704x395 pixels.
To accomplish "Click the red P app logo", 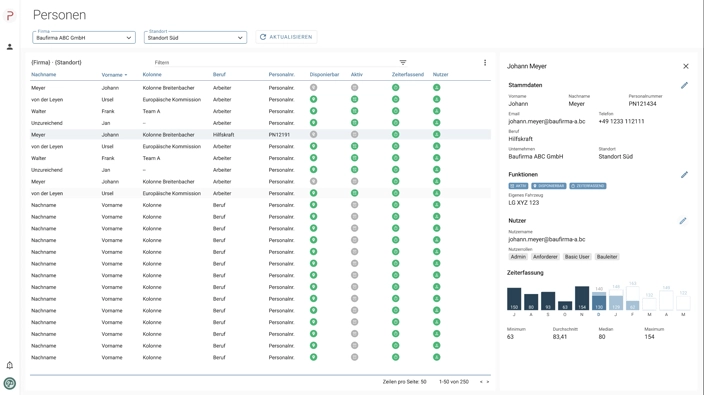I will pyautogui.click(x=10, y=16).
